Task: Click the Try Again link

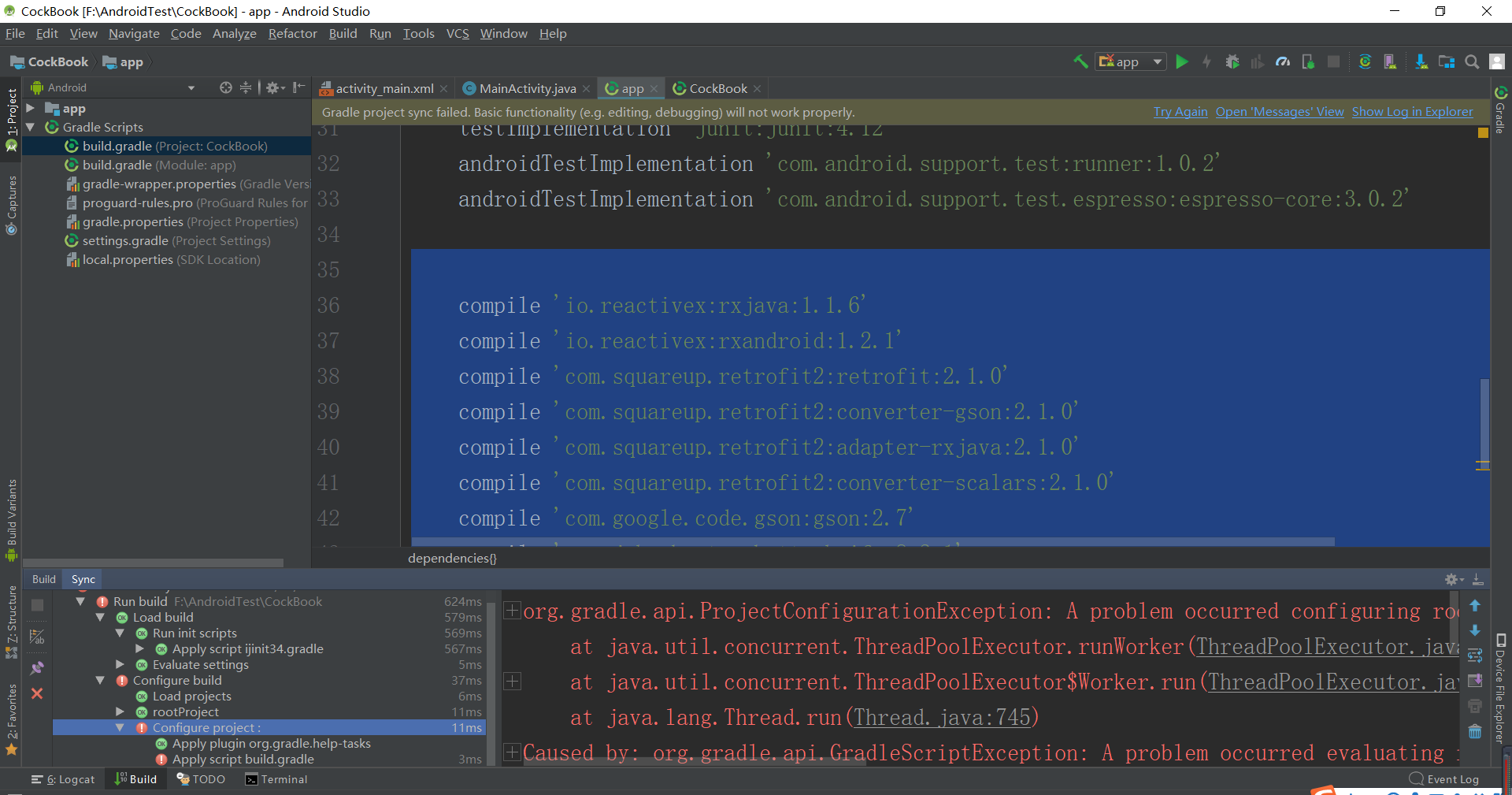Action: [x=1180, y=112]
